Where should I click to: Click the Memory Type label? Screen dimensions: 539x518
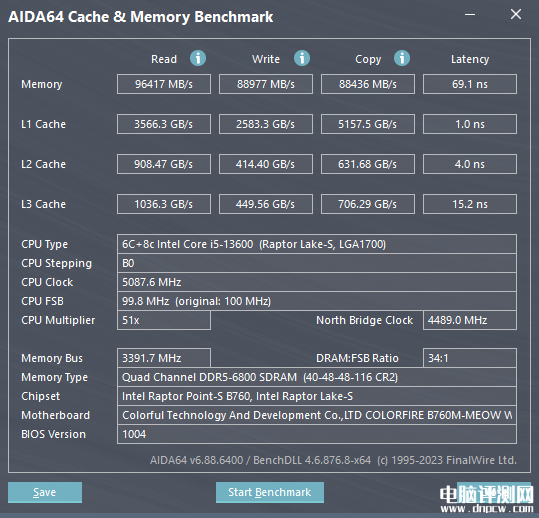click(54, 378)
